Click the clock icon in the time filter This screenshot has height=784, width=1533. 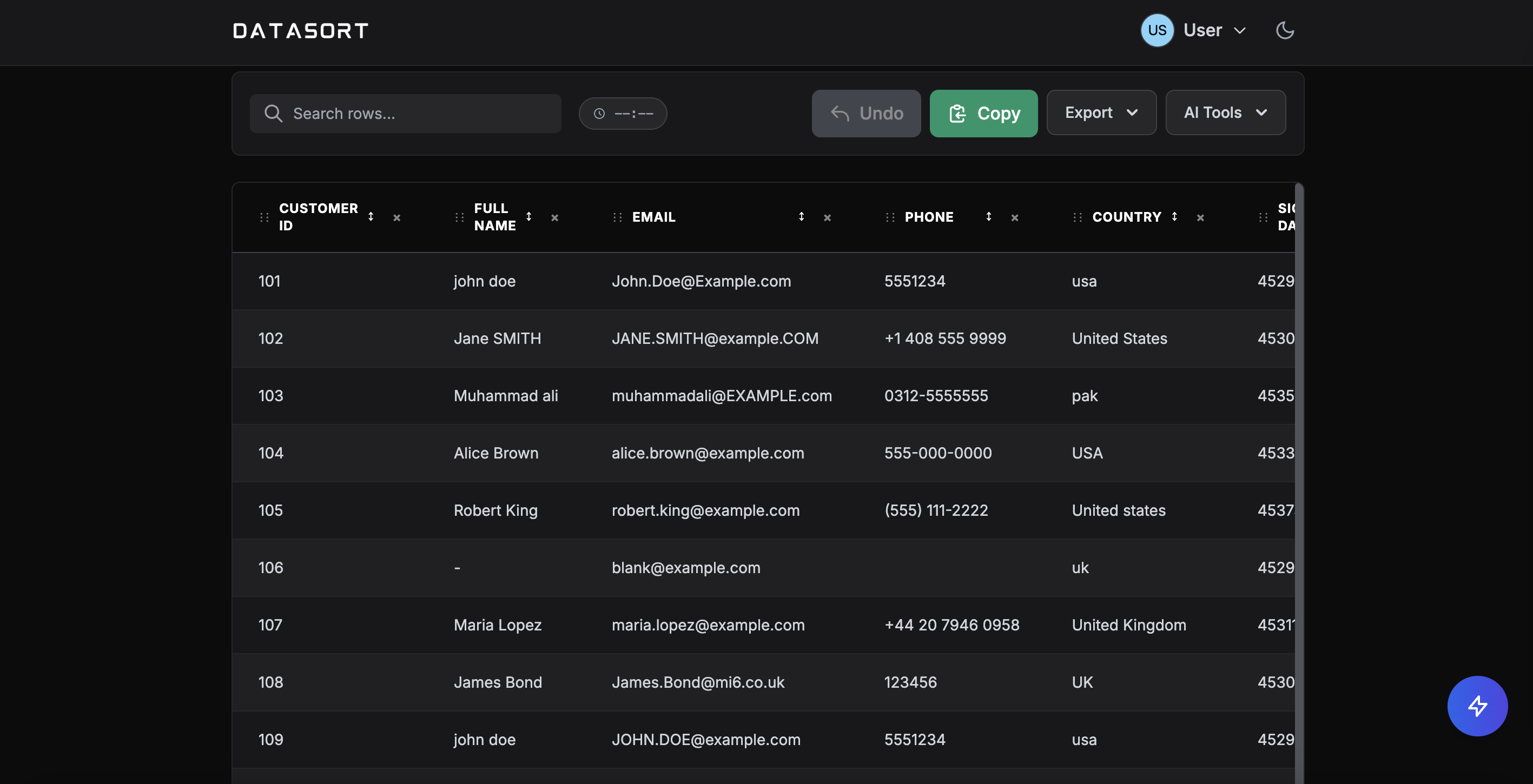tap(599, 113)
